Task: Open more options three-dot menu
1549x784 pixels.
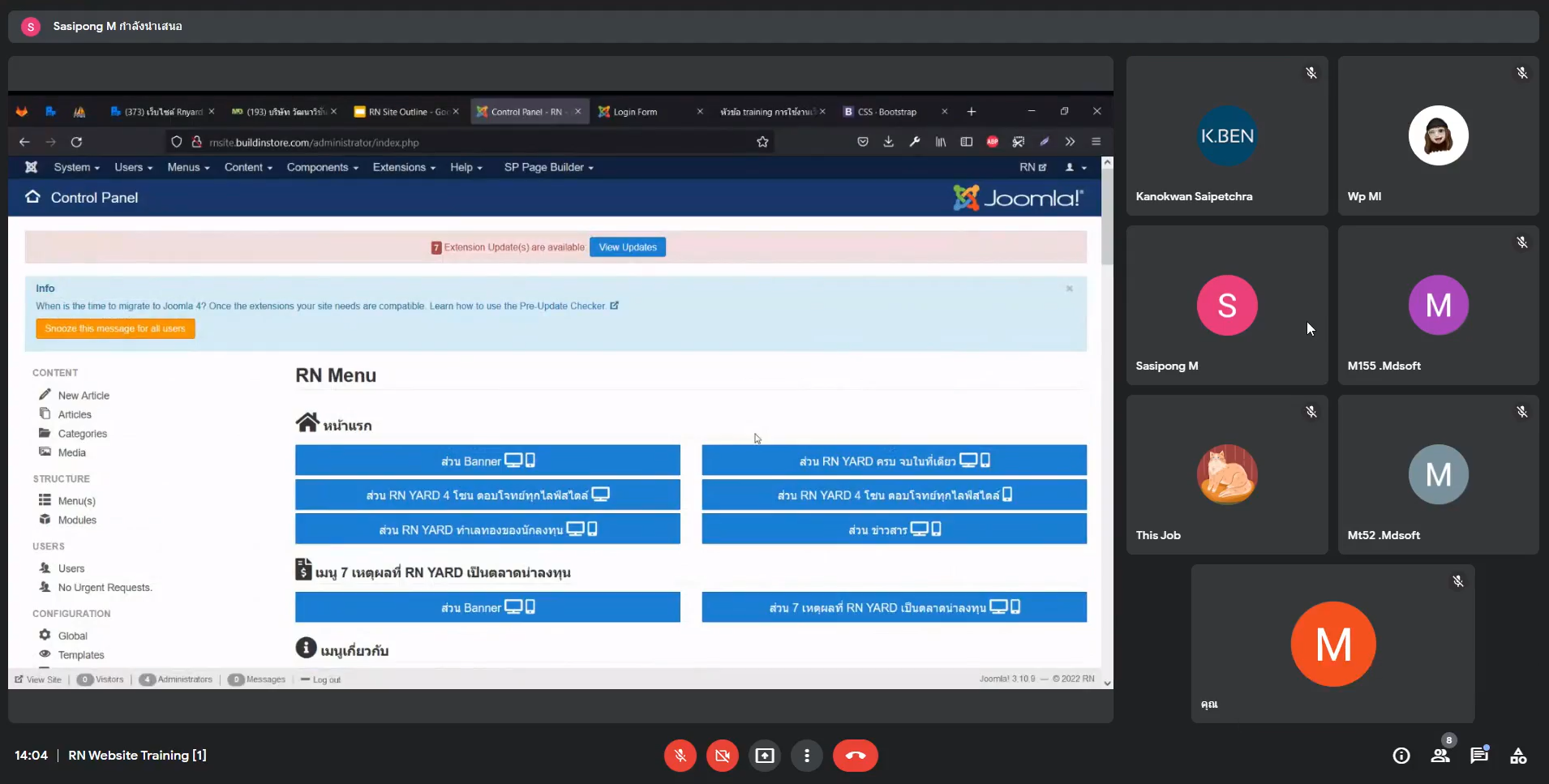Action: 806,756
